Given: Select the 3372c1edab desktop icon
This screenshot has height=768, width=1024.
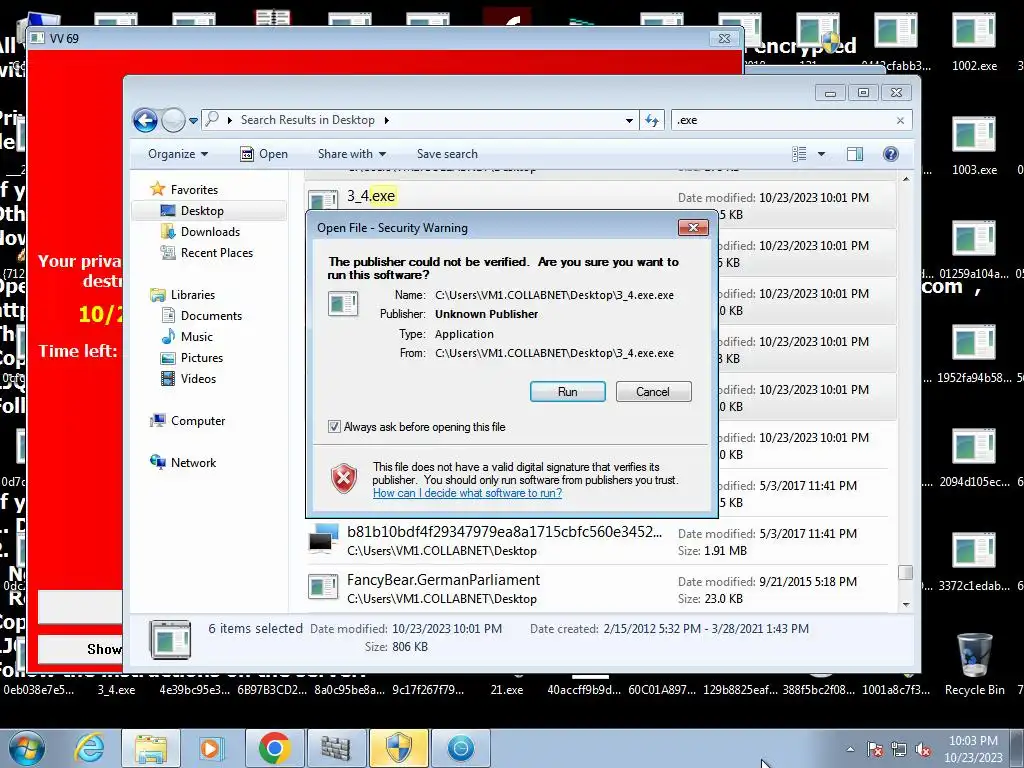Looking at the screenshot, I should pyautogui.click(x=974, y=562).
